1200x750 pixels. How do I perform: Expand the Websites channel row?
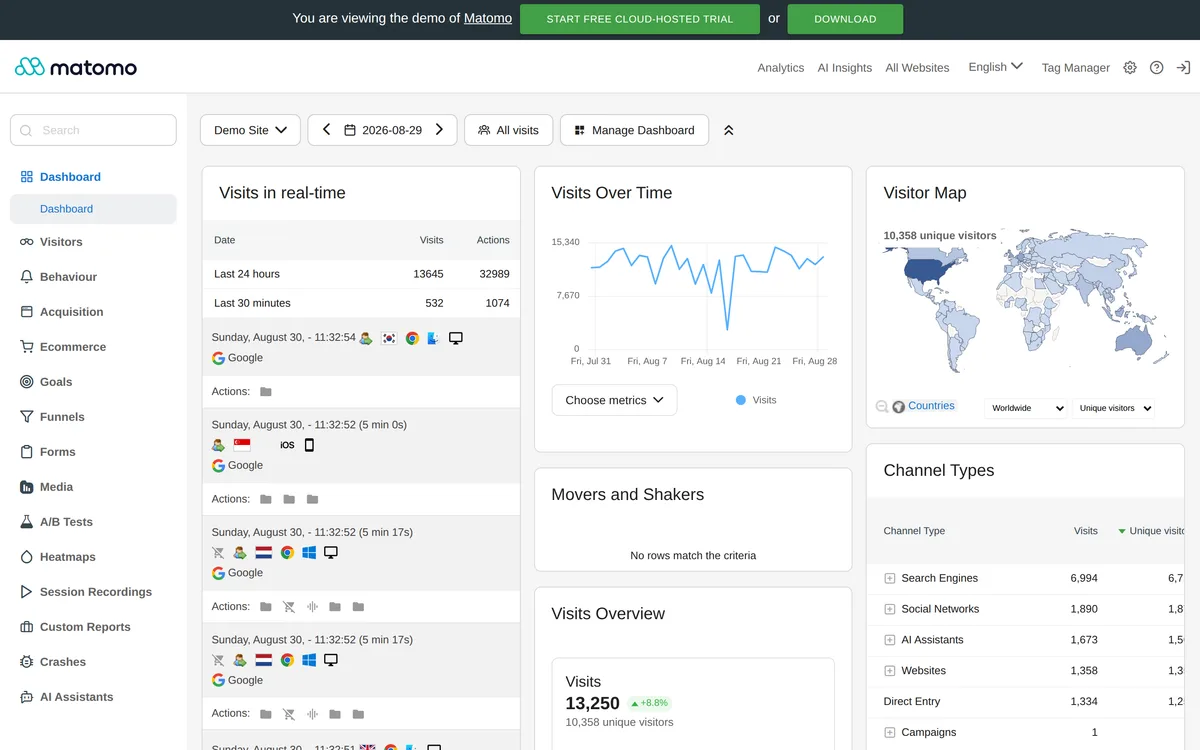pyautogui.click(x=889, y=671)
